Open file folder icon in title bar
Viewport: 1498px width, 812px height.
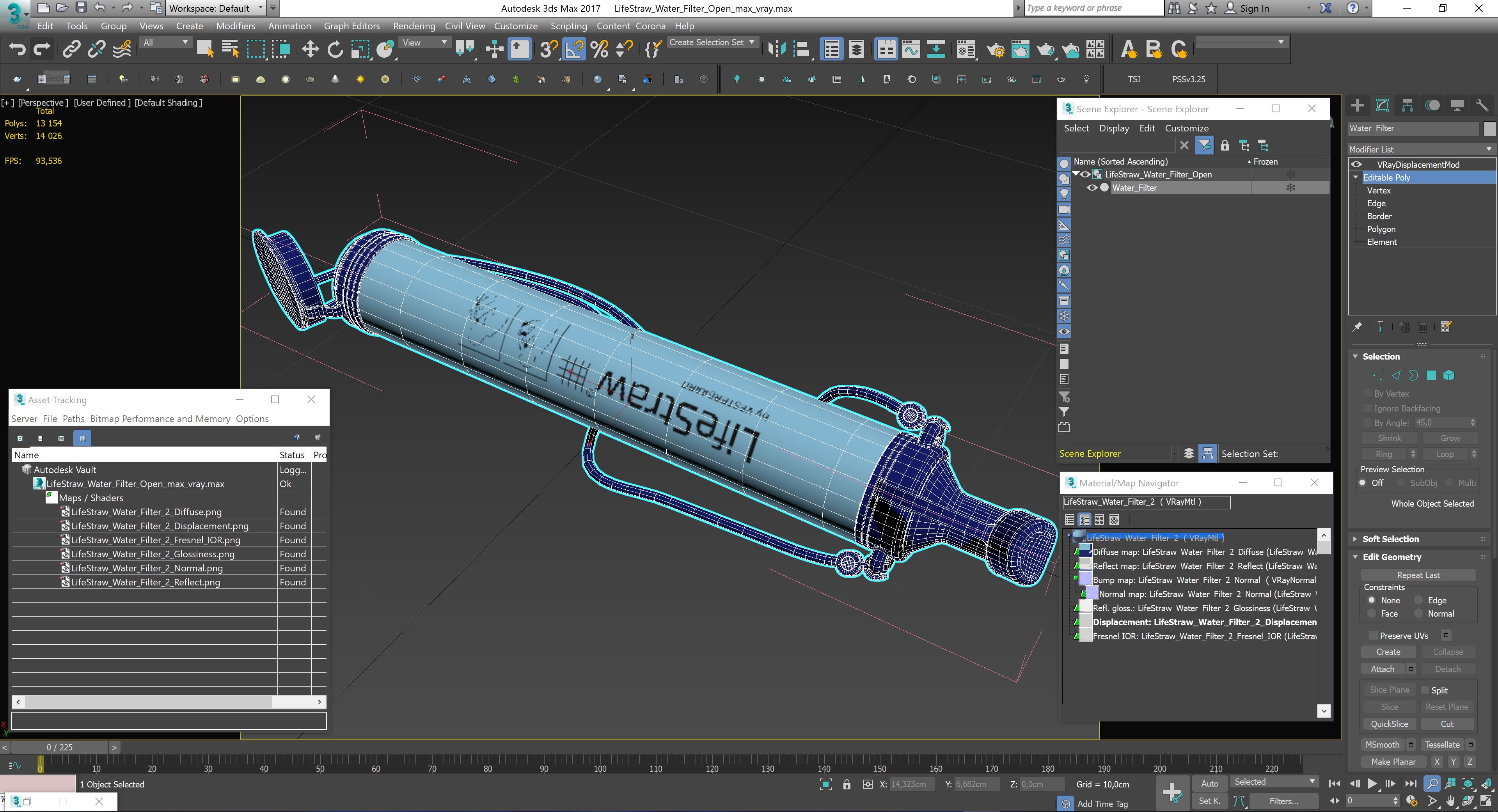[62, 8]
